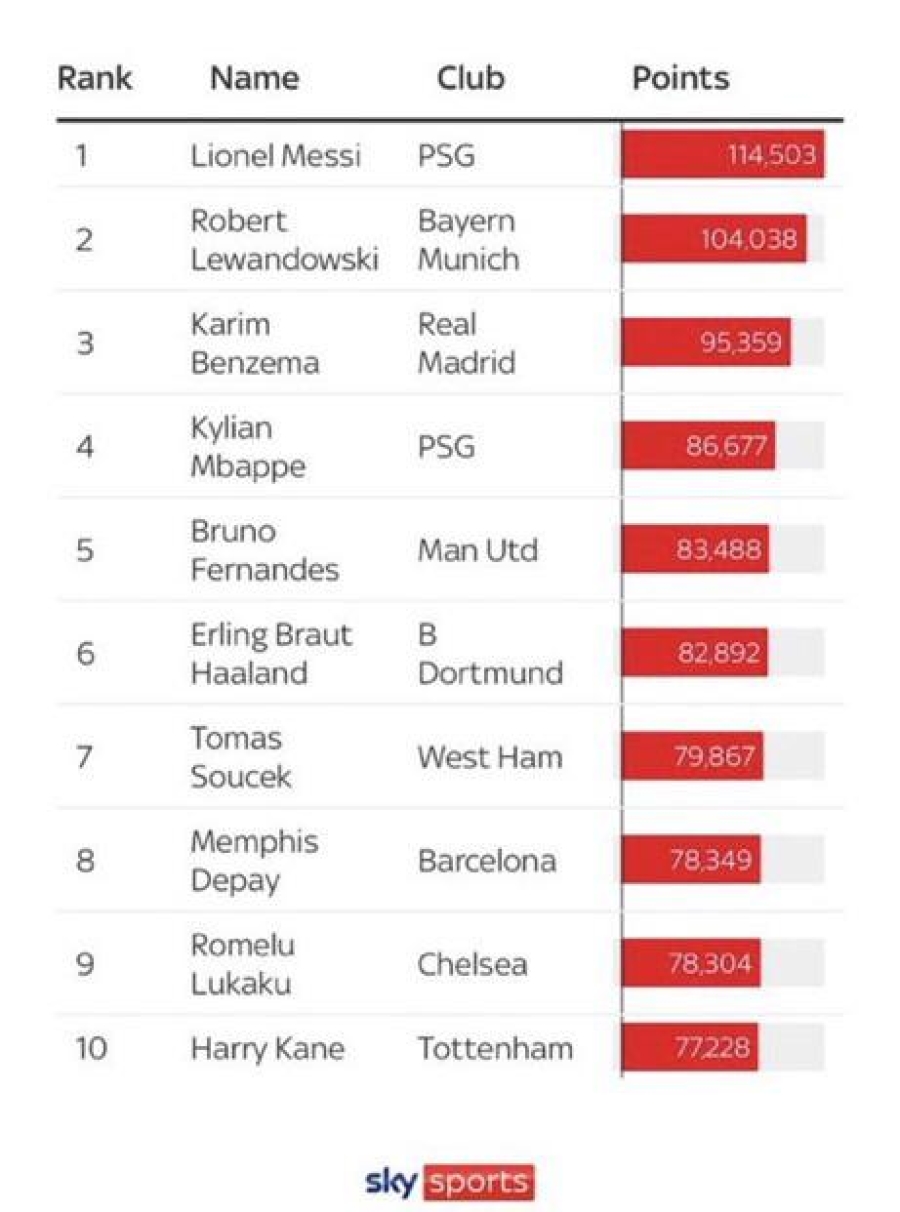Click Lionel Messi's name
900x1212 pixels.
[276, 155]
